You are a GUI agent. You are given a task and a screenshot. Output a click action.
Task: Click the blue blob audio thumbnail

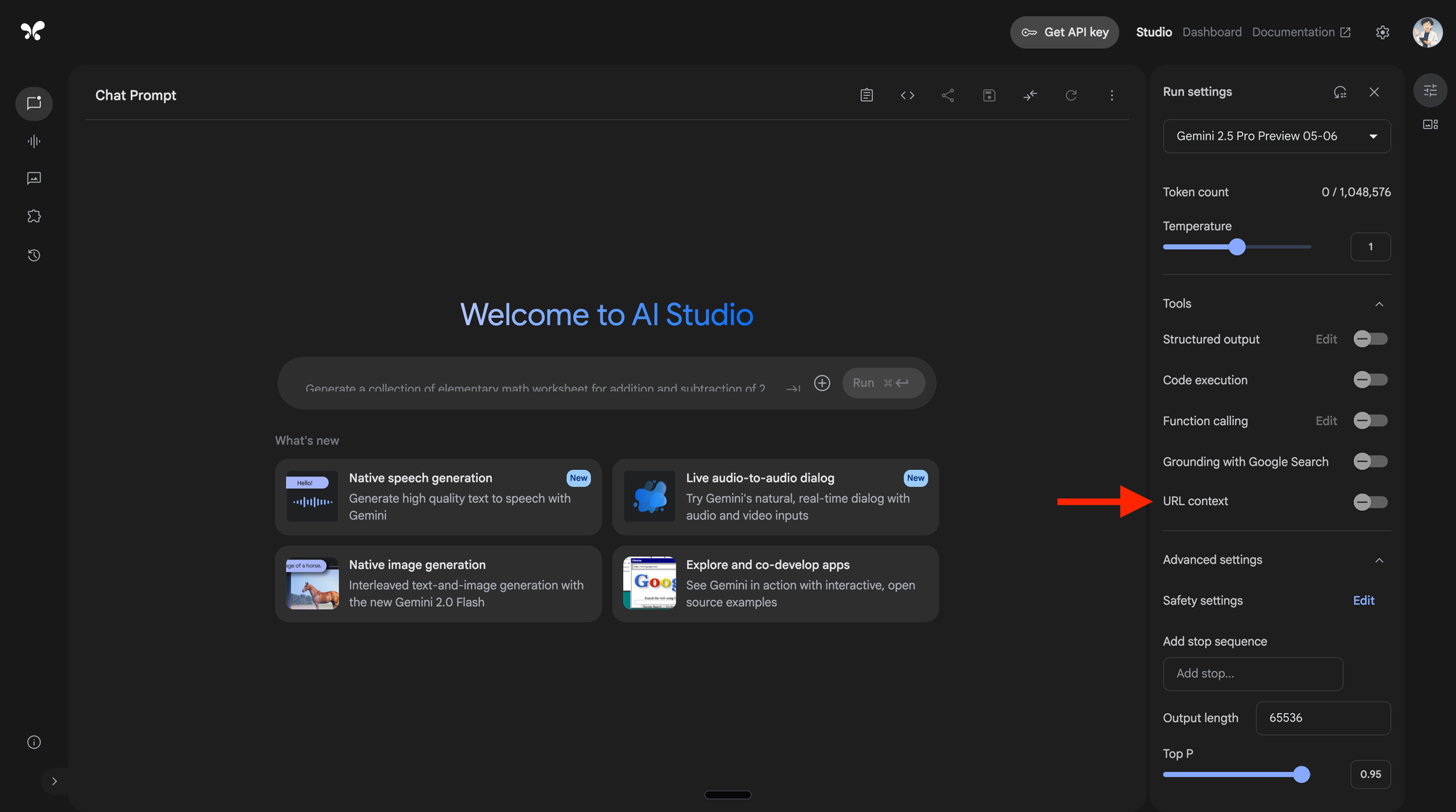point(649,497)
